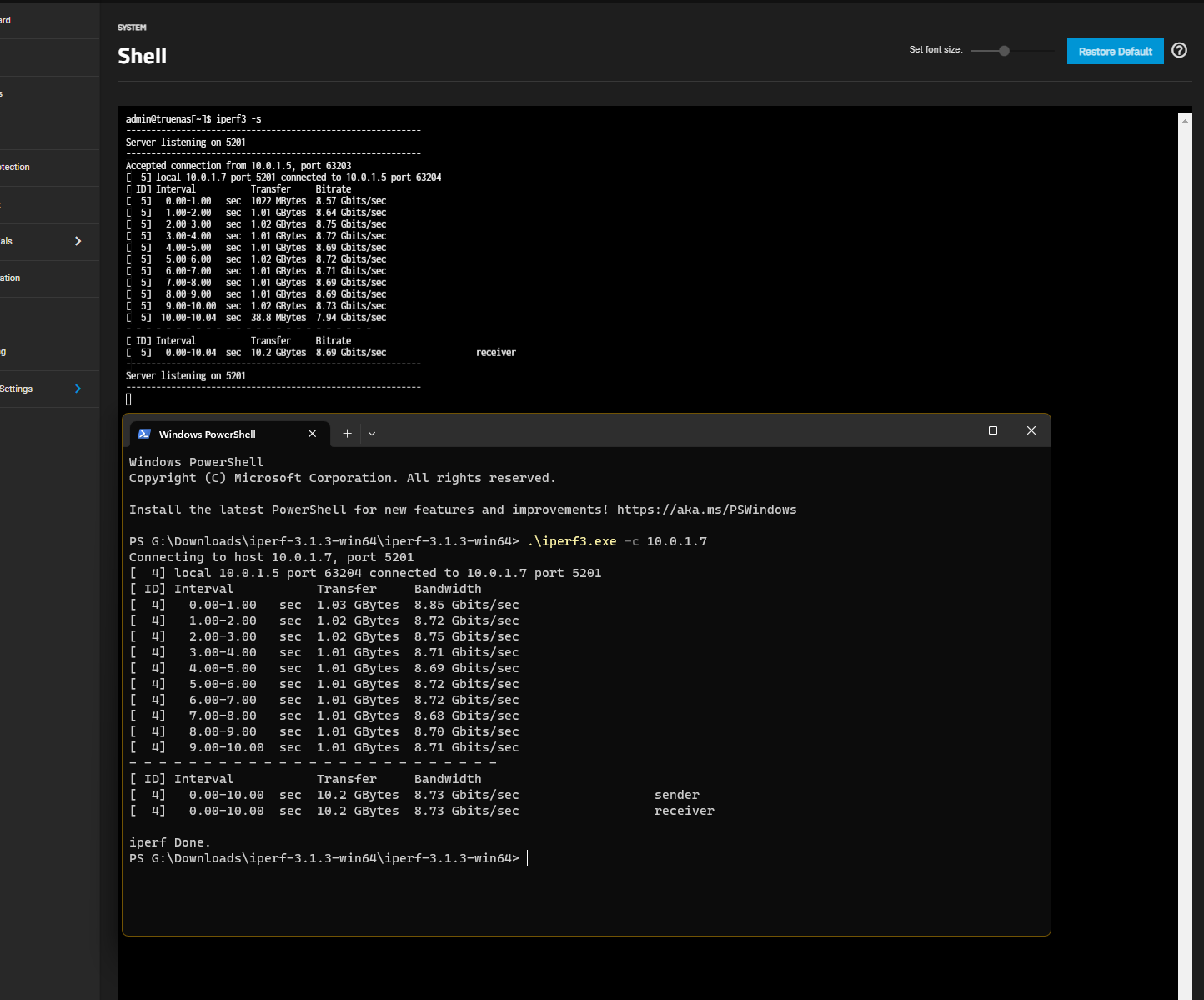
Task: Click 'receiver' in the TrueNAS shell
Action: click(x=496, y=353)
